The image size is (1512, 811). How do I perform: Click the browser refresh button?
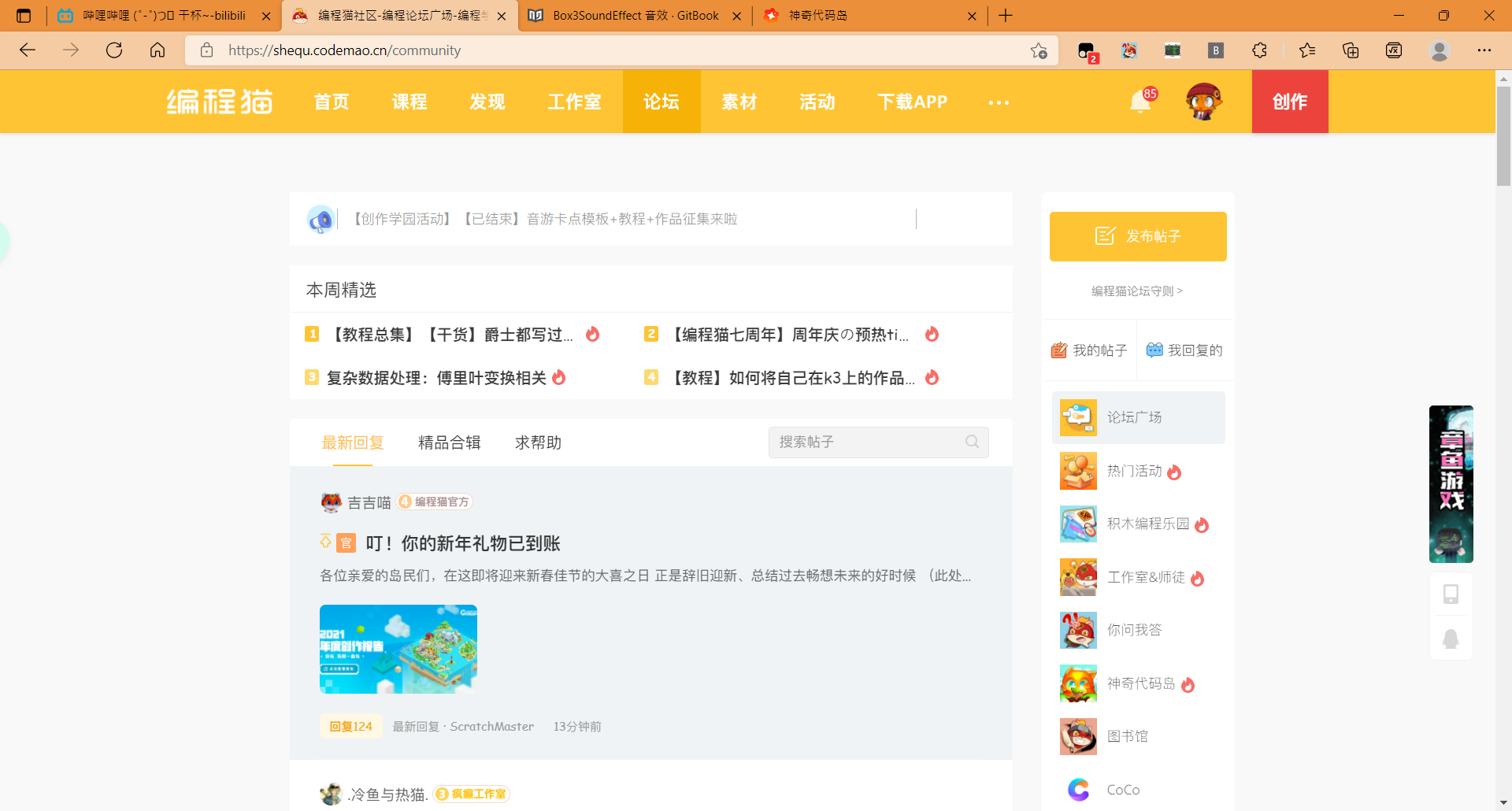click(x=114, y=50)
